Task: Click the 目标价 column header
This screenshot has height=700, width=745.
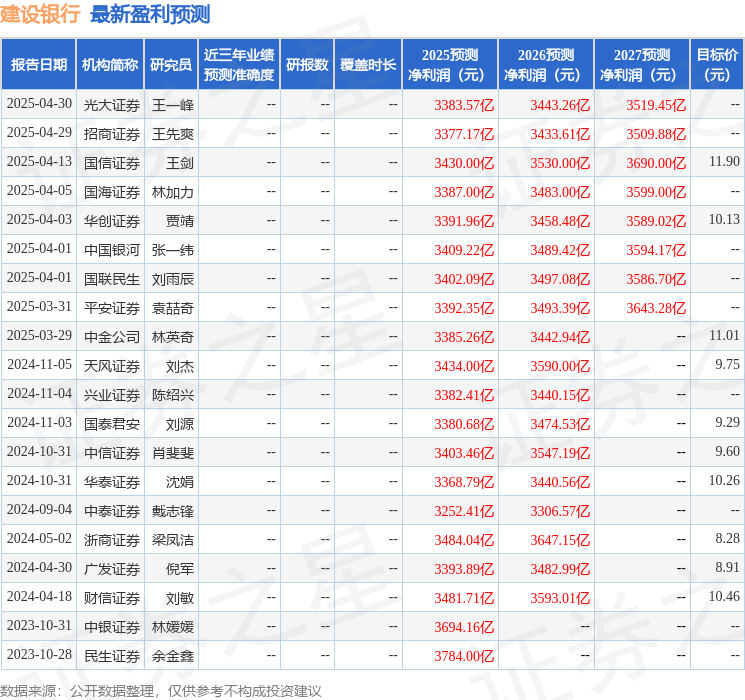Action: point(717,65)
